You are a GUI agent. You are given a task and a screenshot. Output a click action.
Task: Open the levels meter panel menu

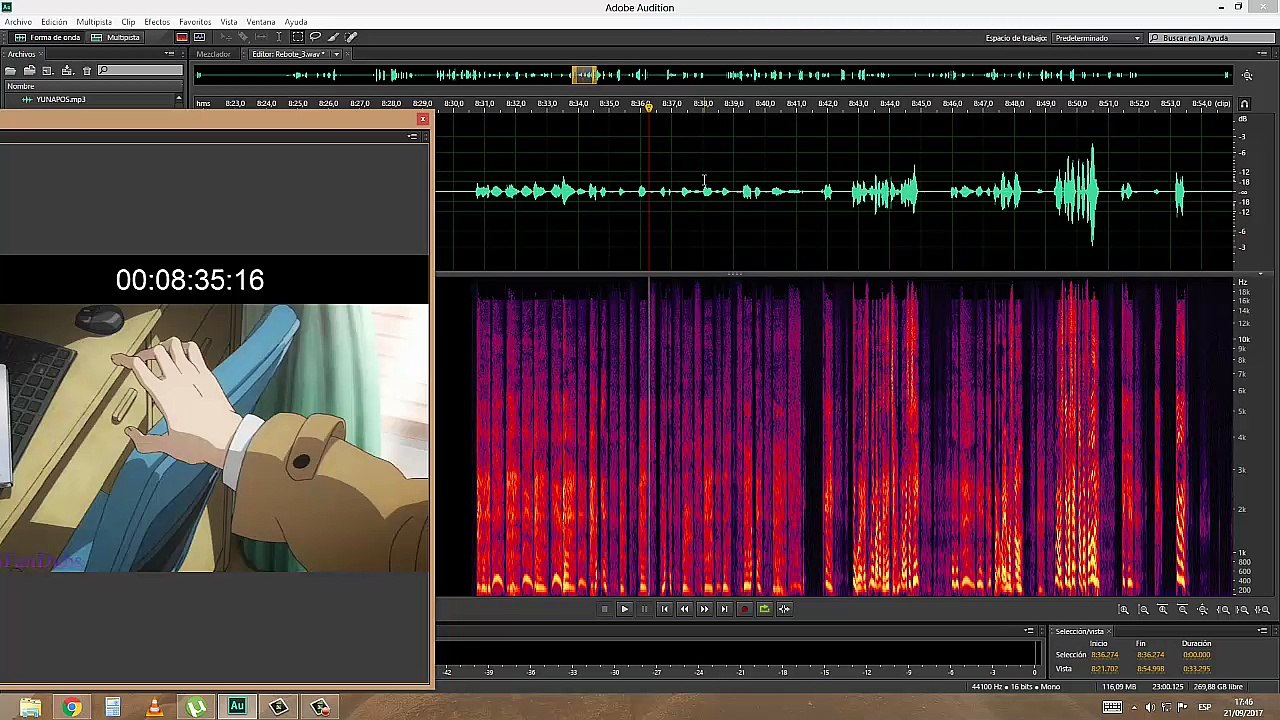(1029, 631)
